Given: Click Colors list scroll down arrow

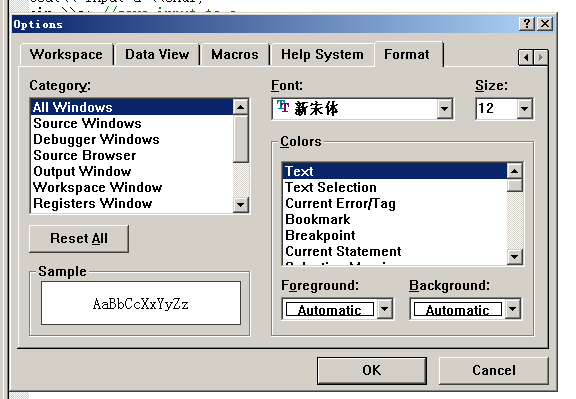Looking at the screenshot, I should [514, 257].
